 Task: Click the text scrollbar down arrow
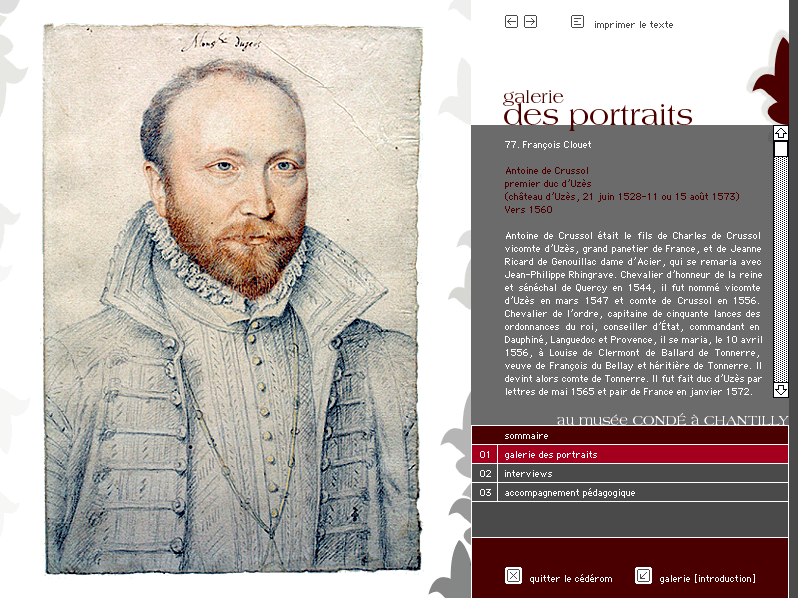(x=781, y=390)
